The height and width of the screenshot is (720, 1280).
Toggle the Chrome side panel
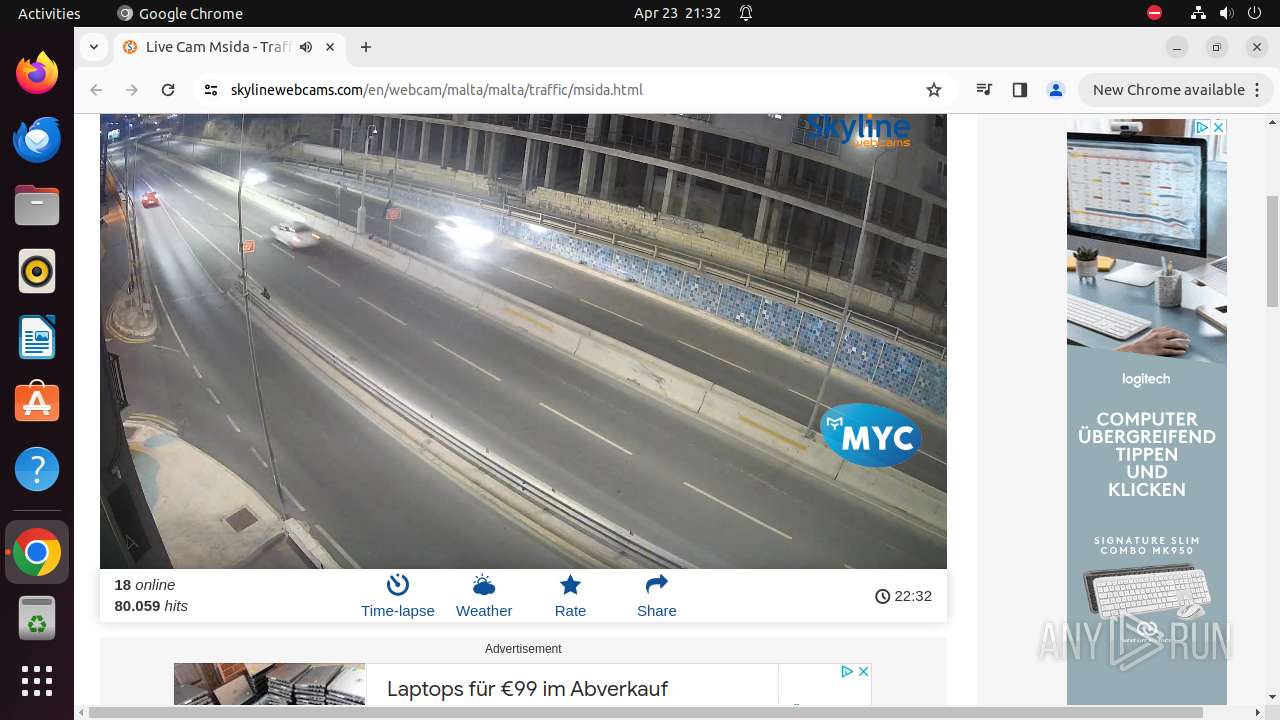tap(1020, 90)
